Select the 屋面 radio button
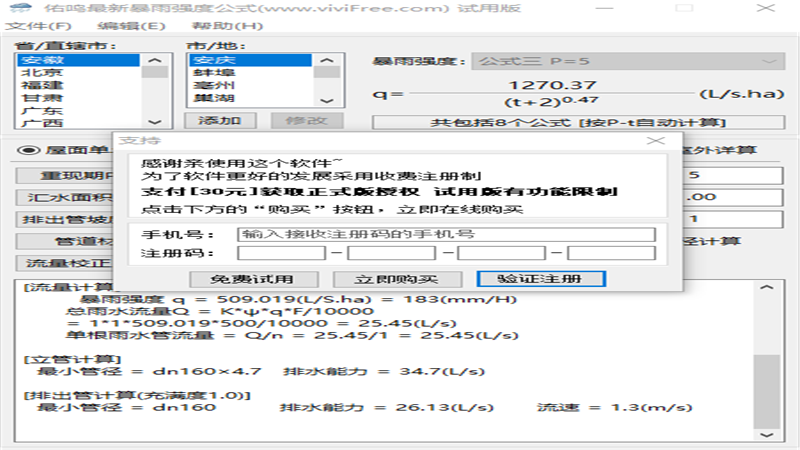 coord(28,150)
